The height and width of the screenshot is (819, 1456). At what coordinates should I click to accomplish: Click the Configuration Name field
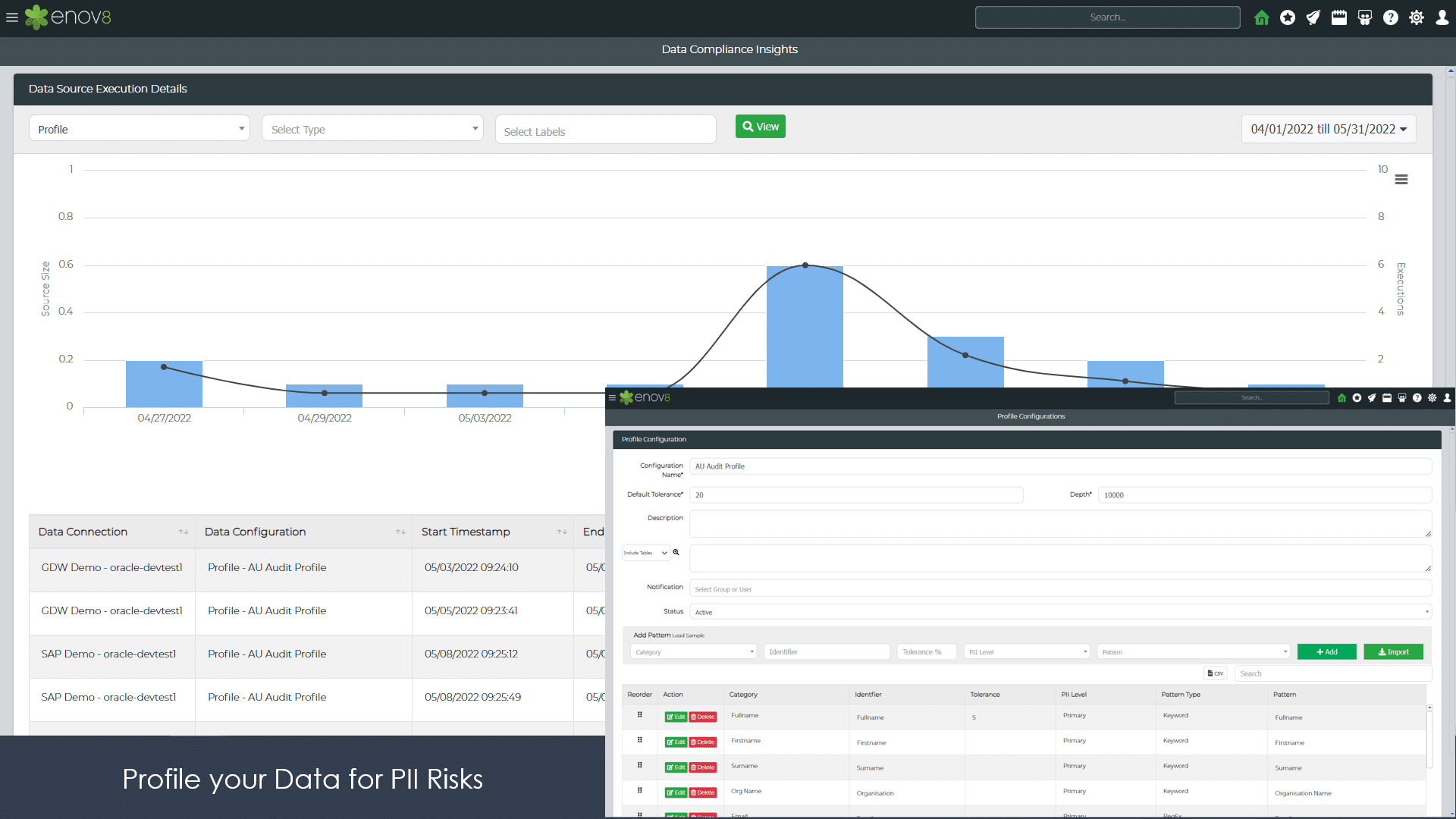1061,466
